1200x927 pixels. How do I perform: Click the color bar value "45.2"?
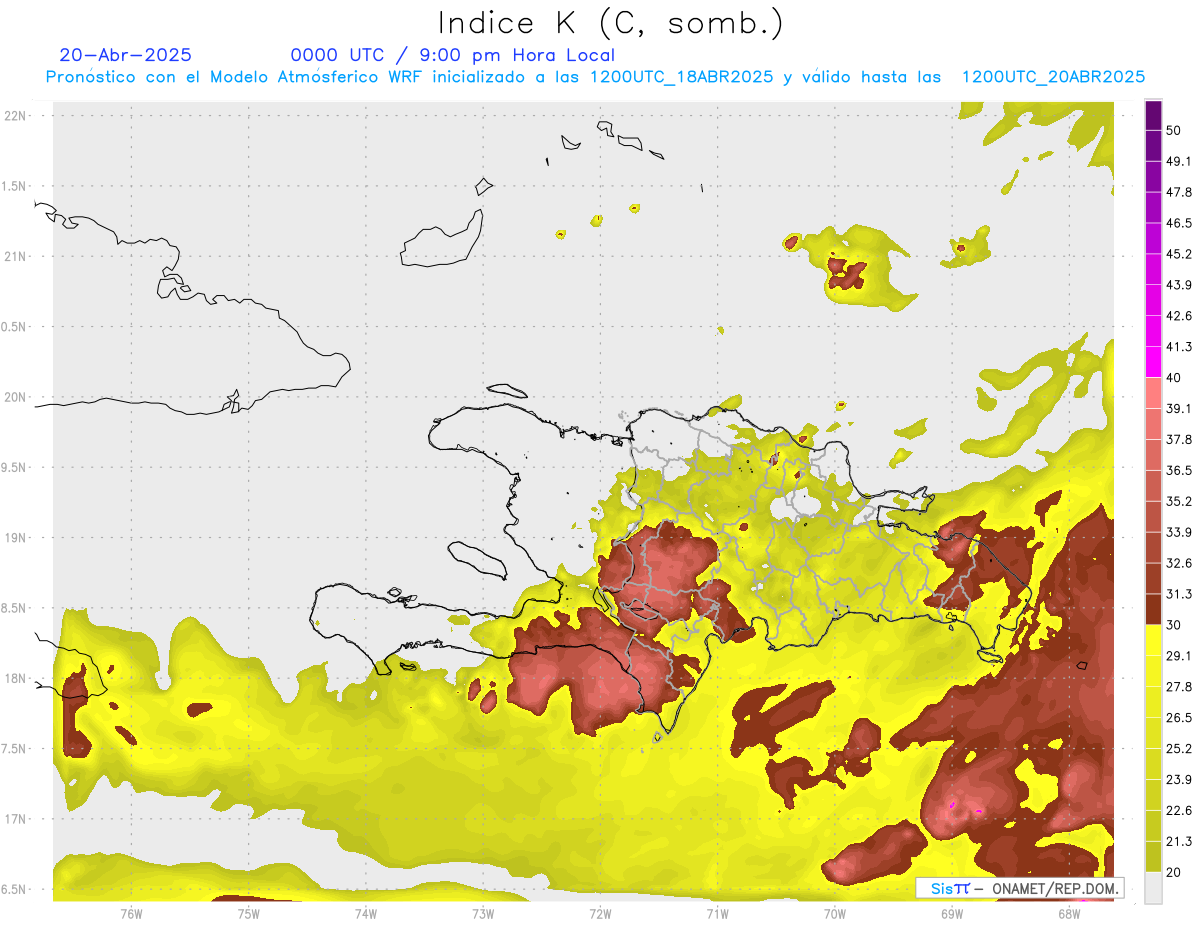pyautogui.click(x=1179, y=254)
